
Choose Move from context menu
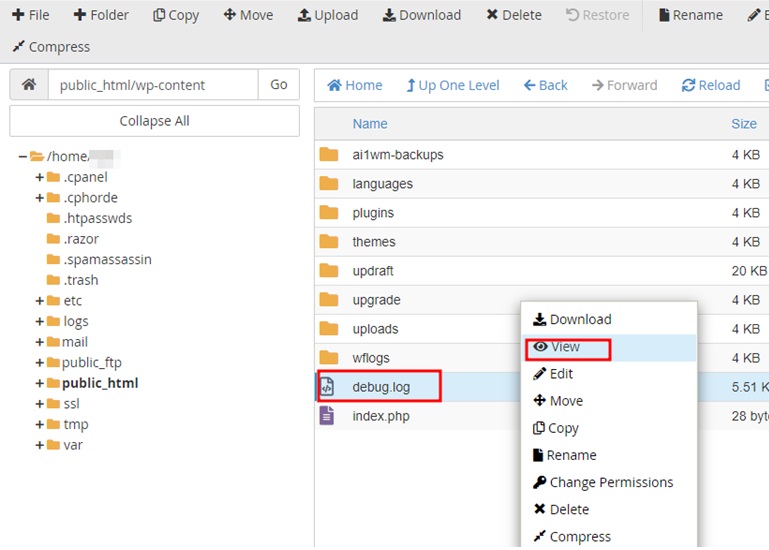[x=609, y=401]
